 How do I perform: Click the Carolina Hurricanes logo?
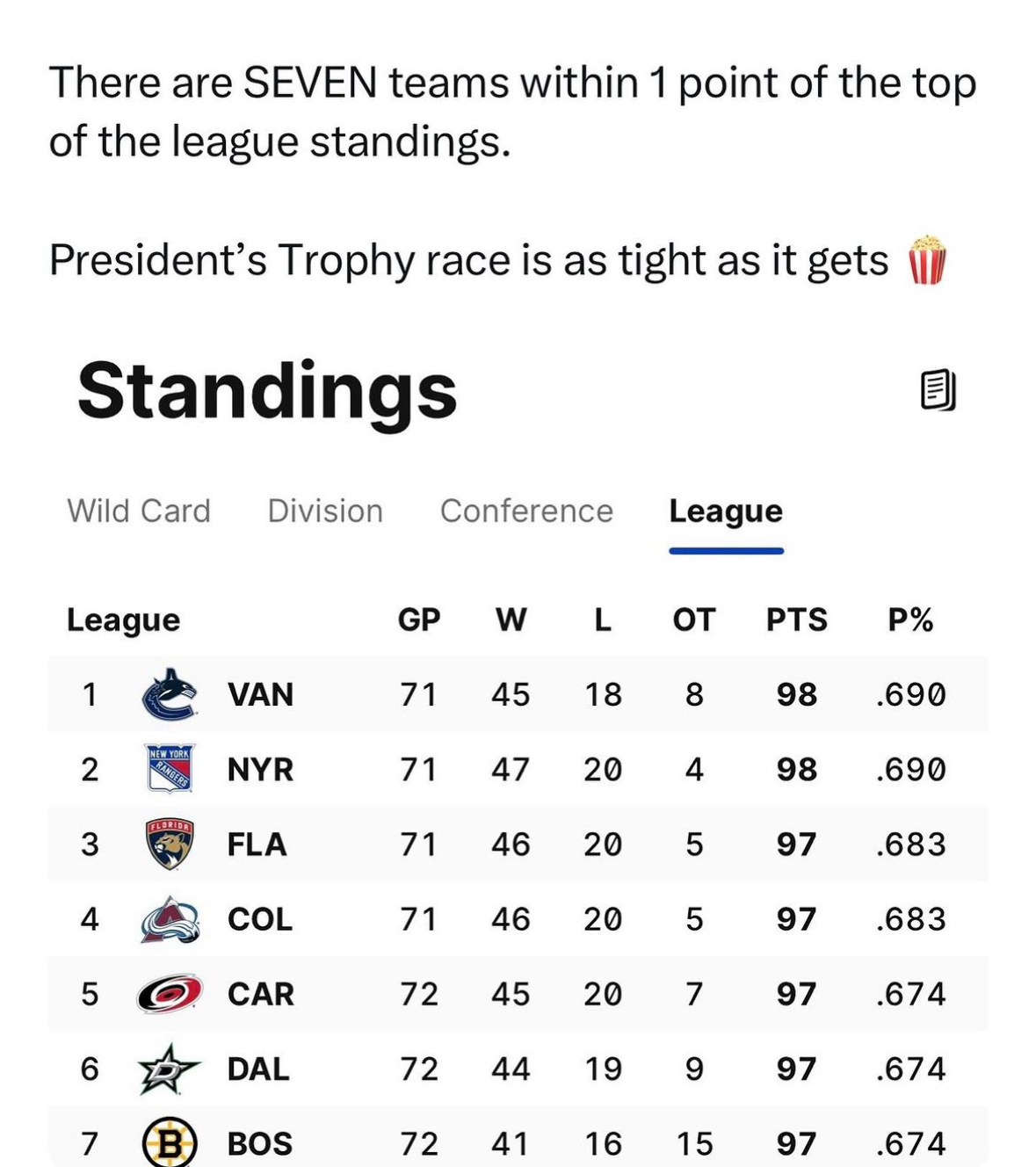tap(170, 994)
